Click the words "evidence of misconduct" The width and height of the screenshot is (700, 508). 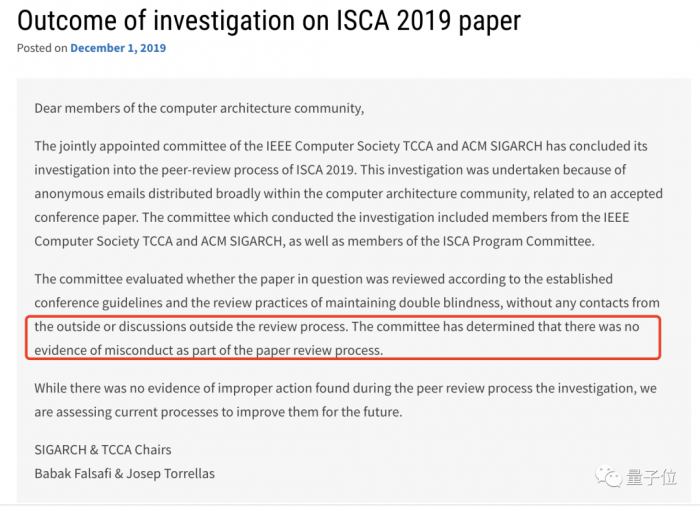click(x=110, y=350)
